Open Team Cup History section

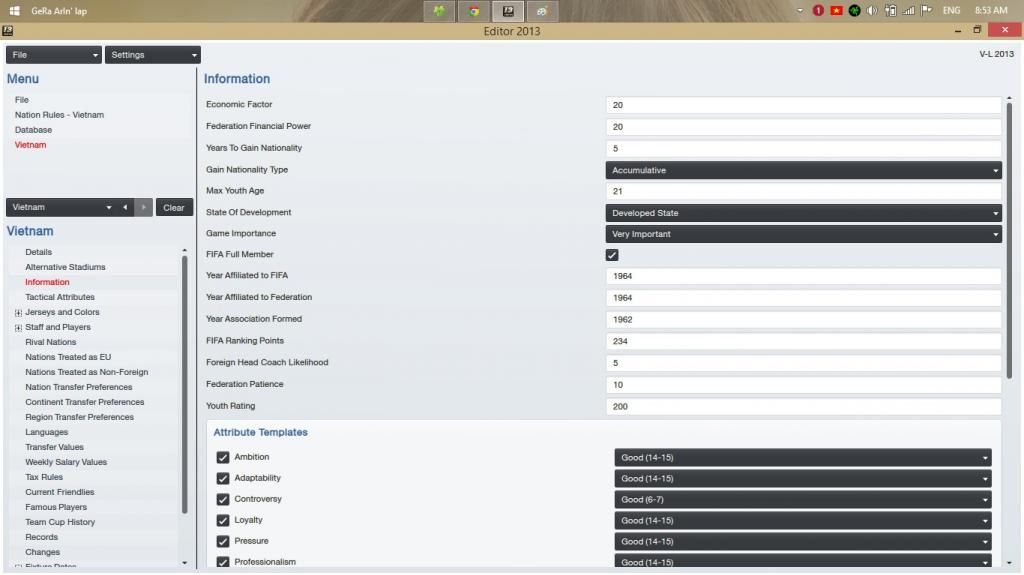click(x=60, y=523)
